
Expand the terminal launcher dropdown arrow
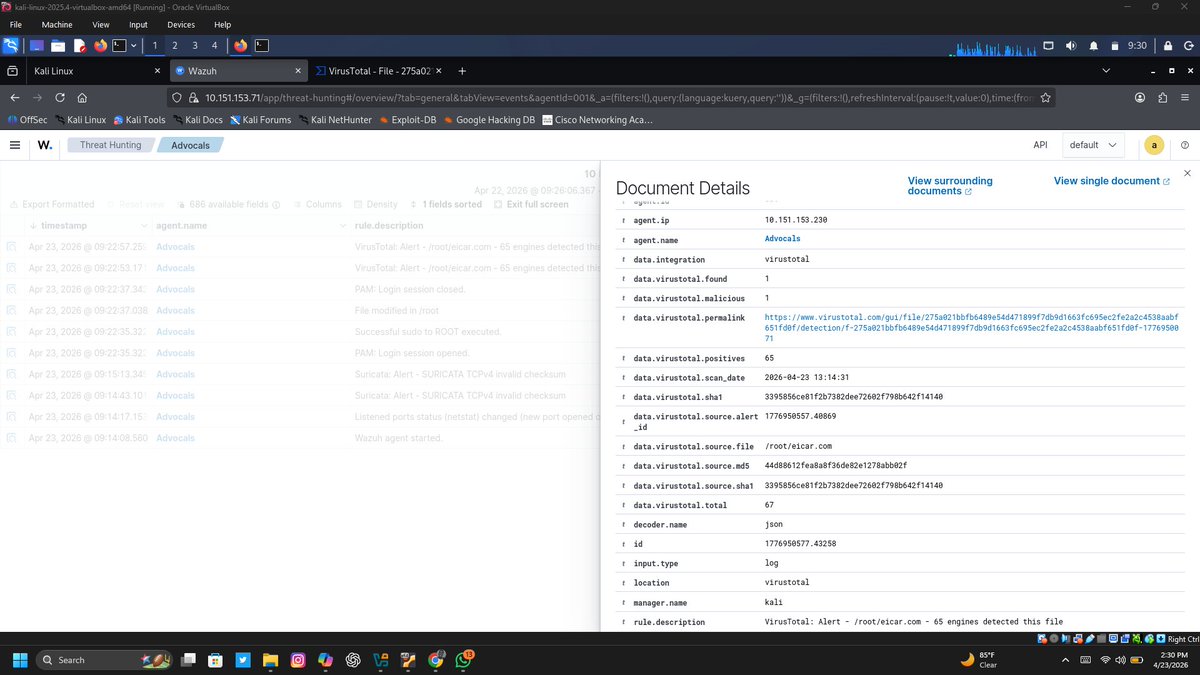(x=133, y=45)
